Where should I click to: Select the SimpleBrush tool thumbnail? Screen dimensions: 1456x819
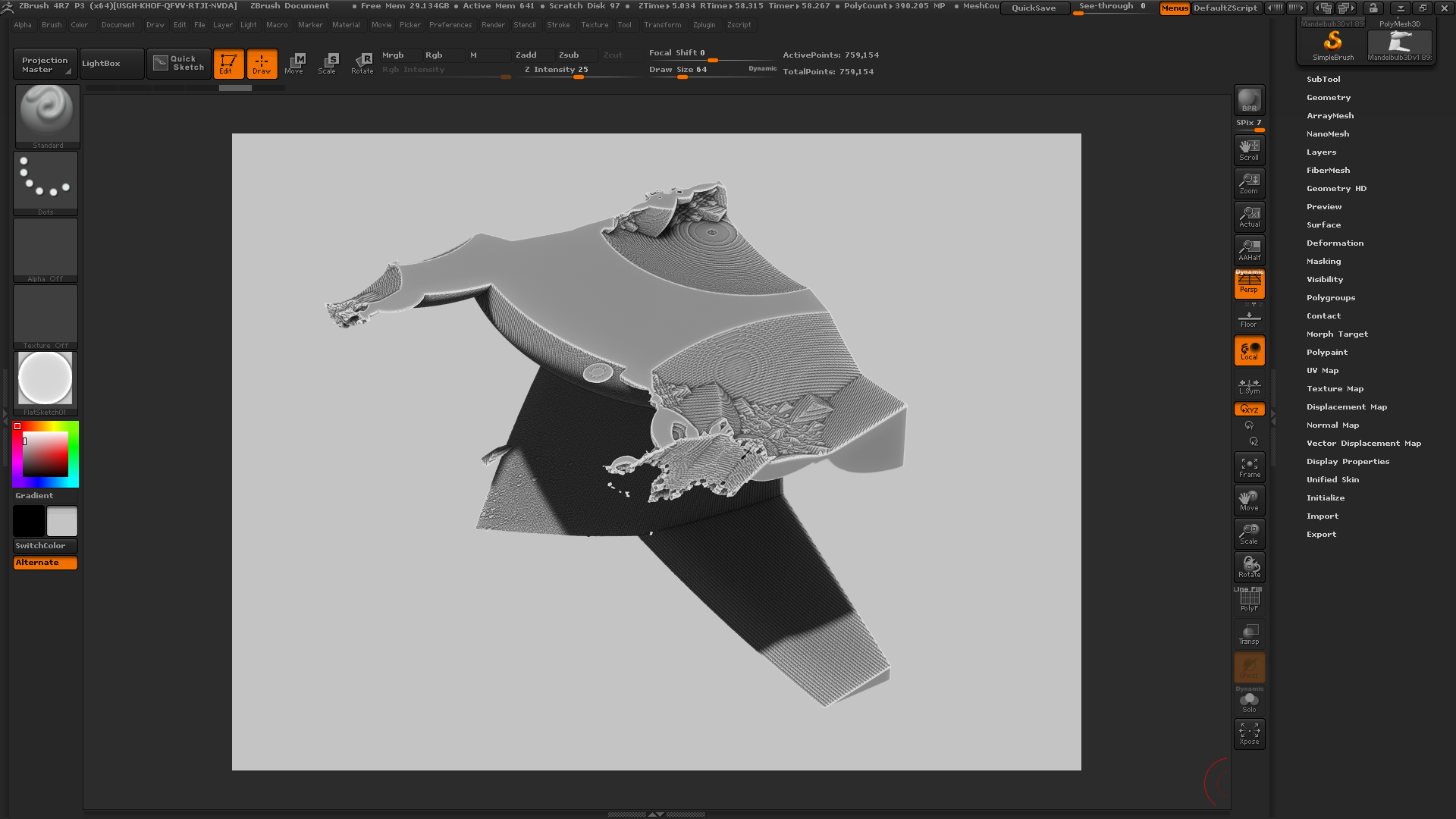[1332, 45]
